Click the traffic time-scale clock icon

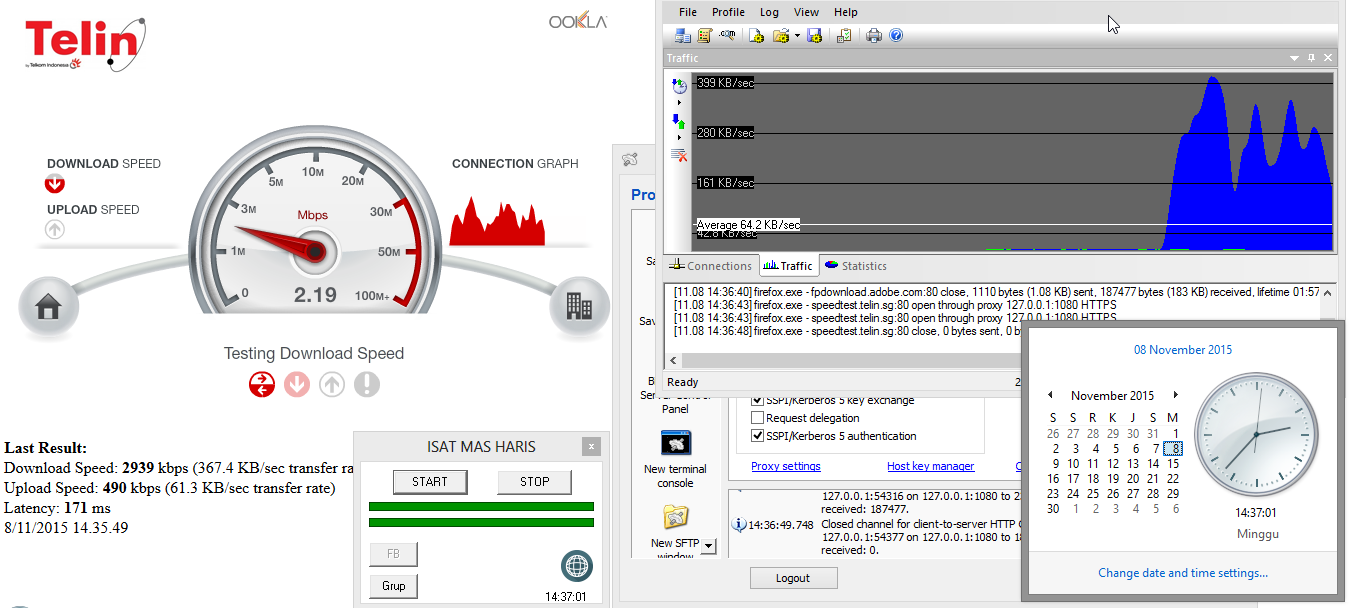coord(679,86)
